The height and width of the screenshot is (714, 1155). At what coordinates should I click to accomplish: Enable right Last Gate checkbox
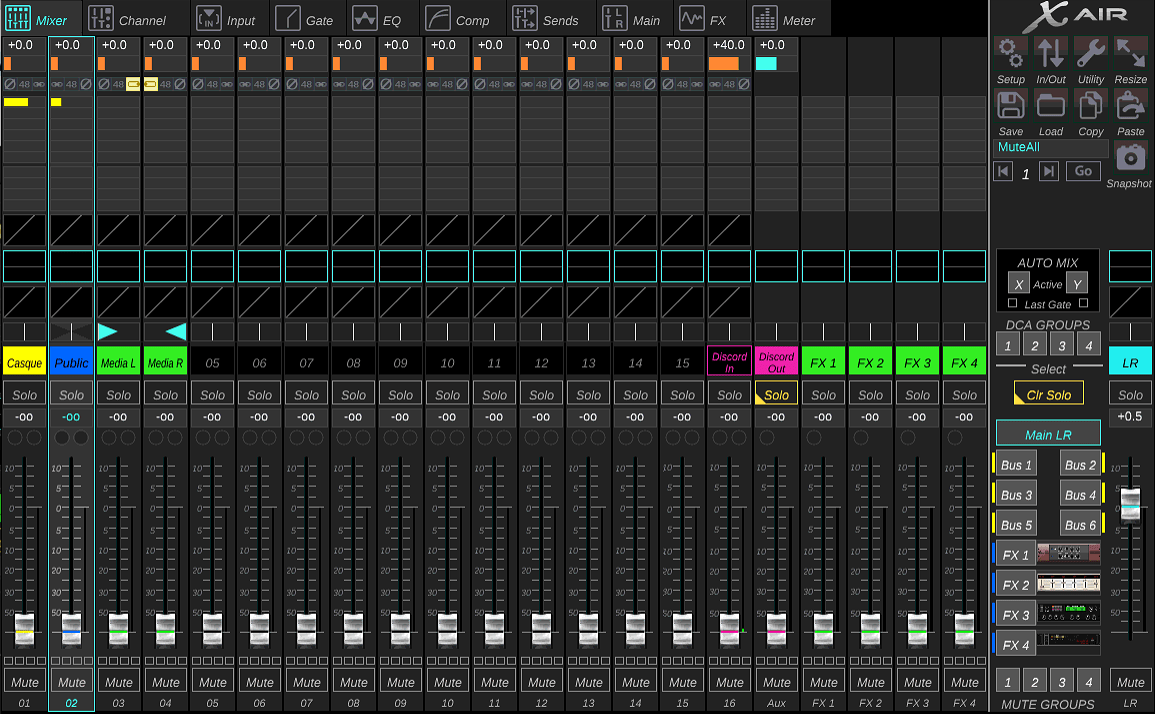pyautogui.click(x=1083, y=303)
